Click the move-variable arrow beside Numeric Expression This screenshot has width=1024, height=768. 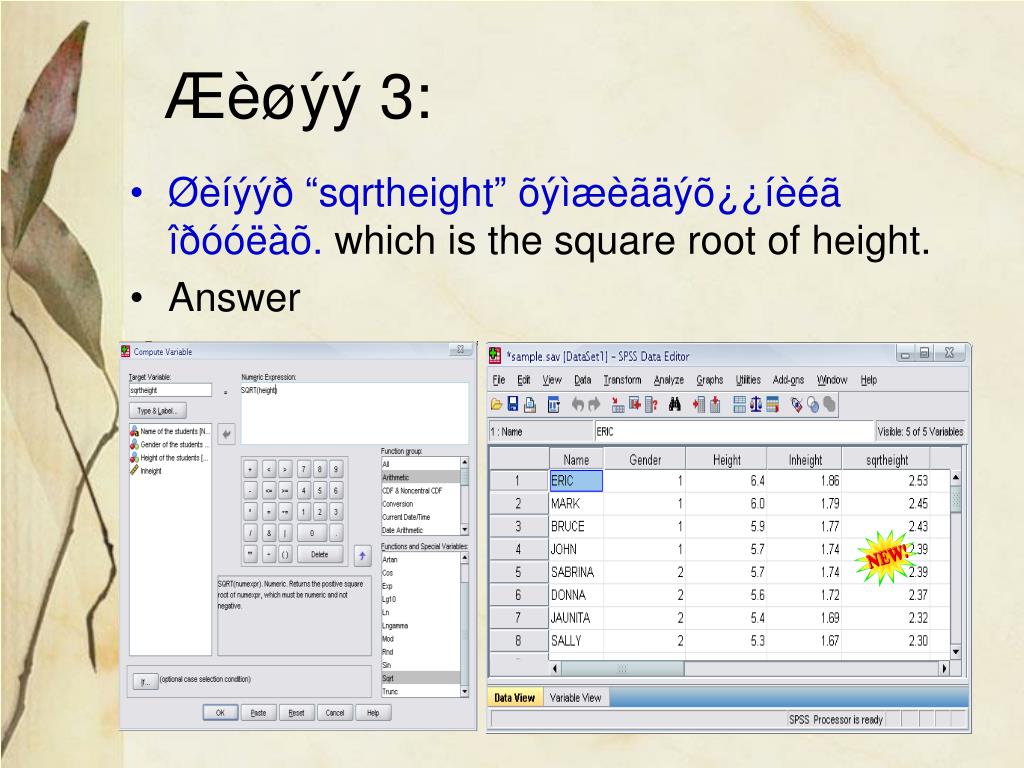227,434
